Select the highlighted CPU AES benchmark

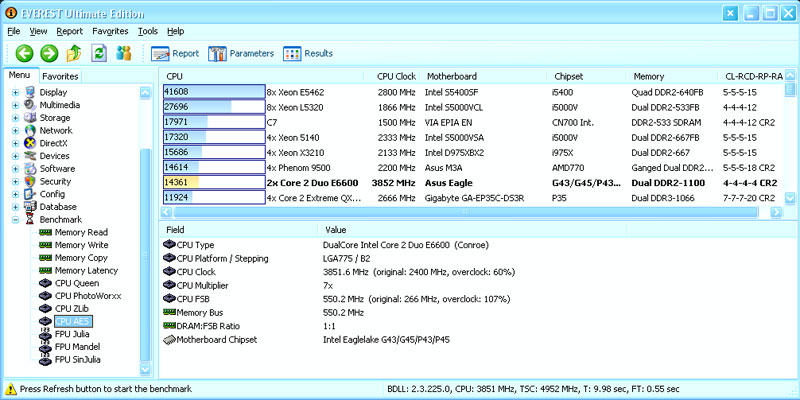click(73, 321)
